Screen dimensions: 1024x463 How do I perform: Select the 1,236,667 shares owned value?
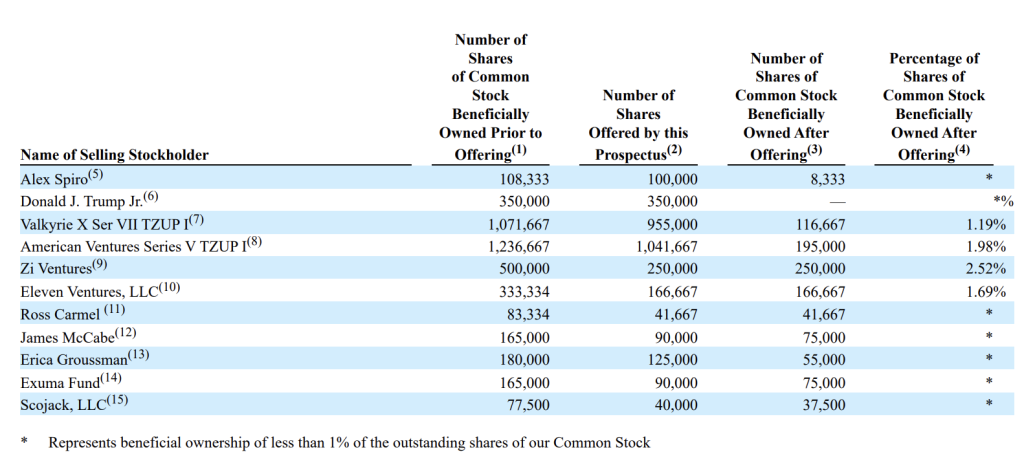[517, 246]
